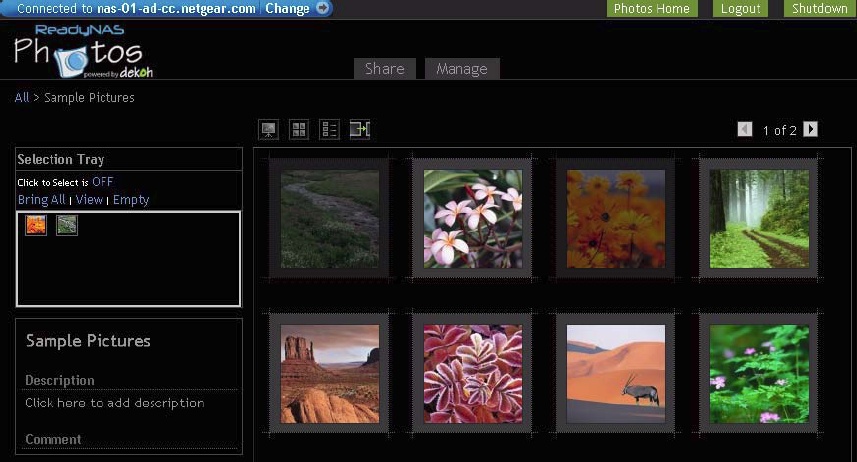Click the export/move arrow toolbar icon
The height and width of the screenshot is (462, 857).
coord(360,130)
